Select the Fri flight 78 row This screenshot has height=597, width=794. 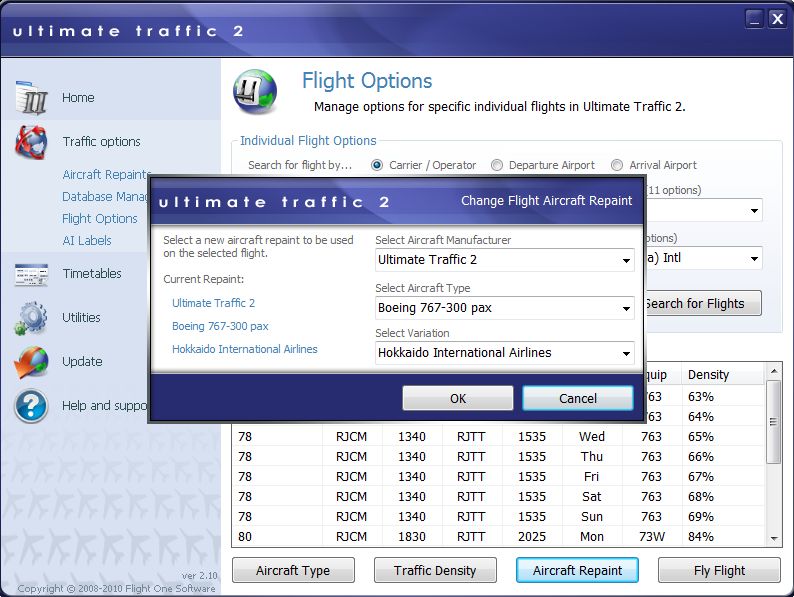(498, 476)
